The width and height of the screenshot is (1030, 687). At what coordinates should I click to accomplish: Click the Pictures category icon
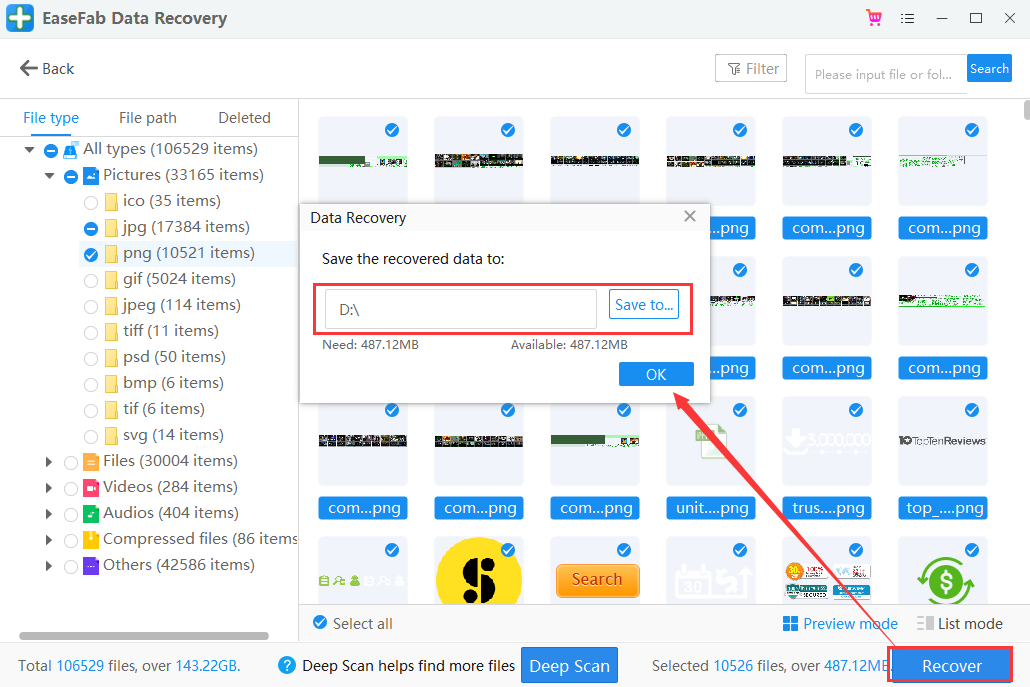pyautogui.click(x=91, y=175)
